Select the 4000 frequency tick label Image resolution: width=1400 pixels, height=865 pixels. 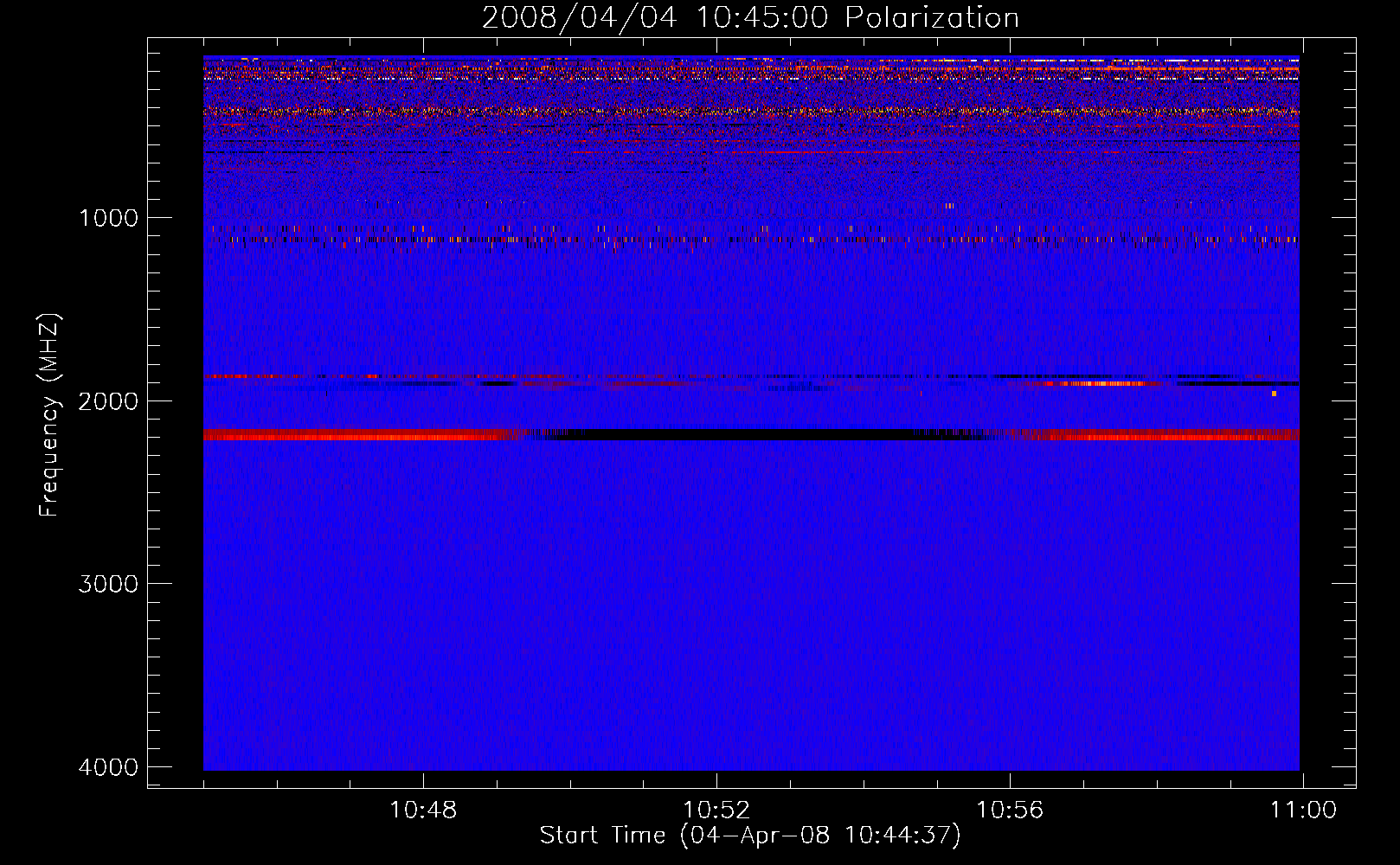[x=108, y=767]
